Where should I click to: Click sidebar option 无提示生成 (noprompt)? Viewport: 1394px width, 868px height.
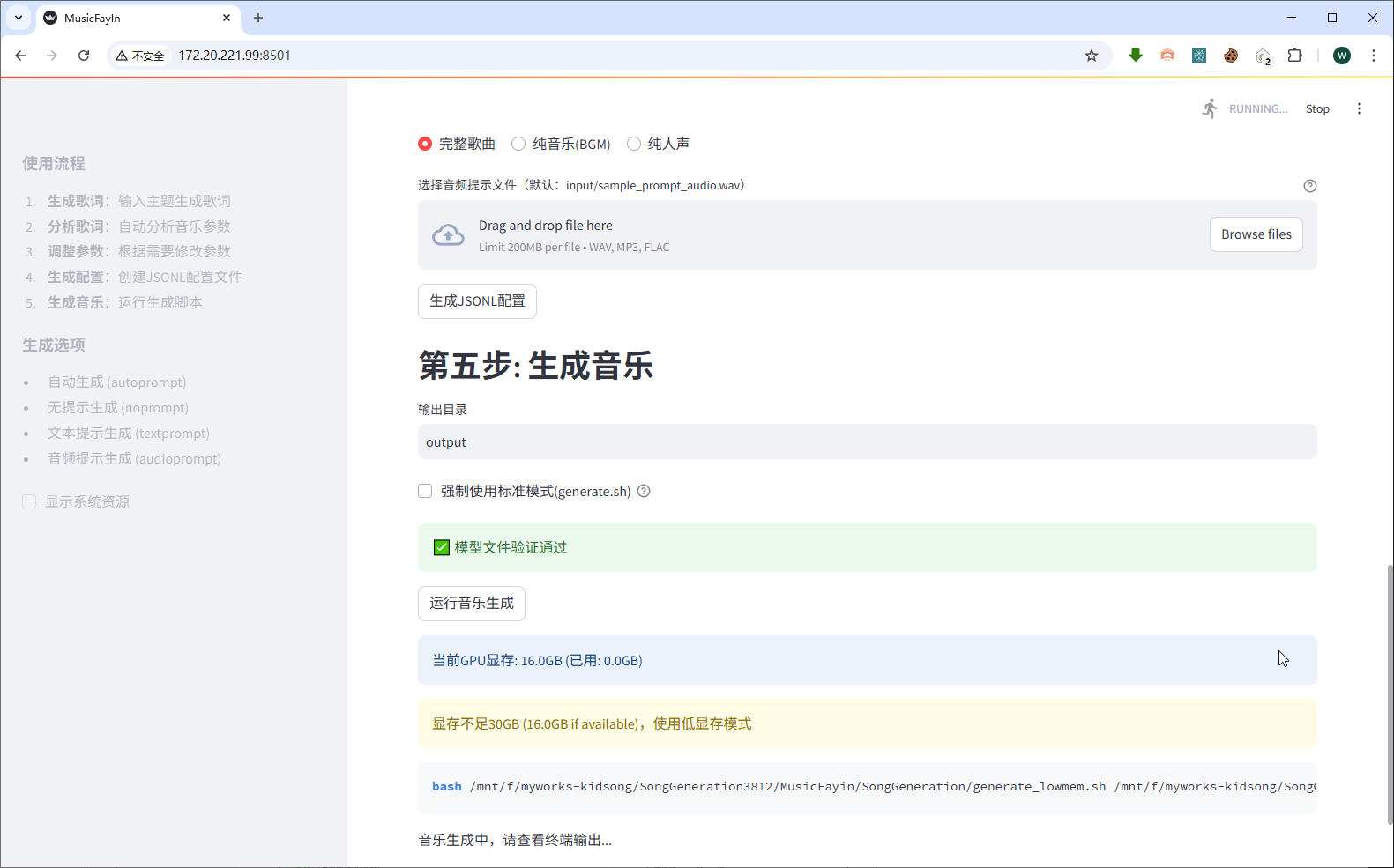[118, 407]
